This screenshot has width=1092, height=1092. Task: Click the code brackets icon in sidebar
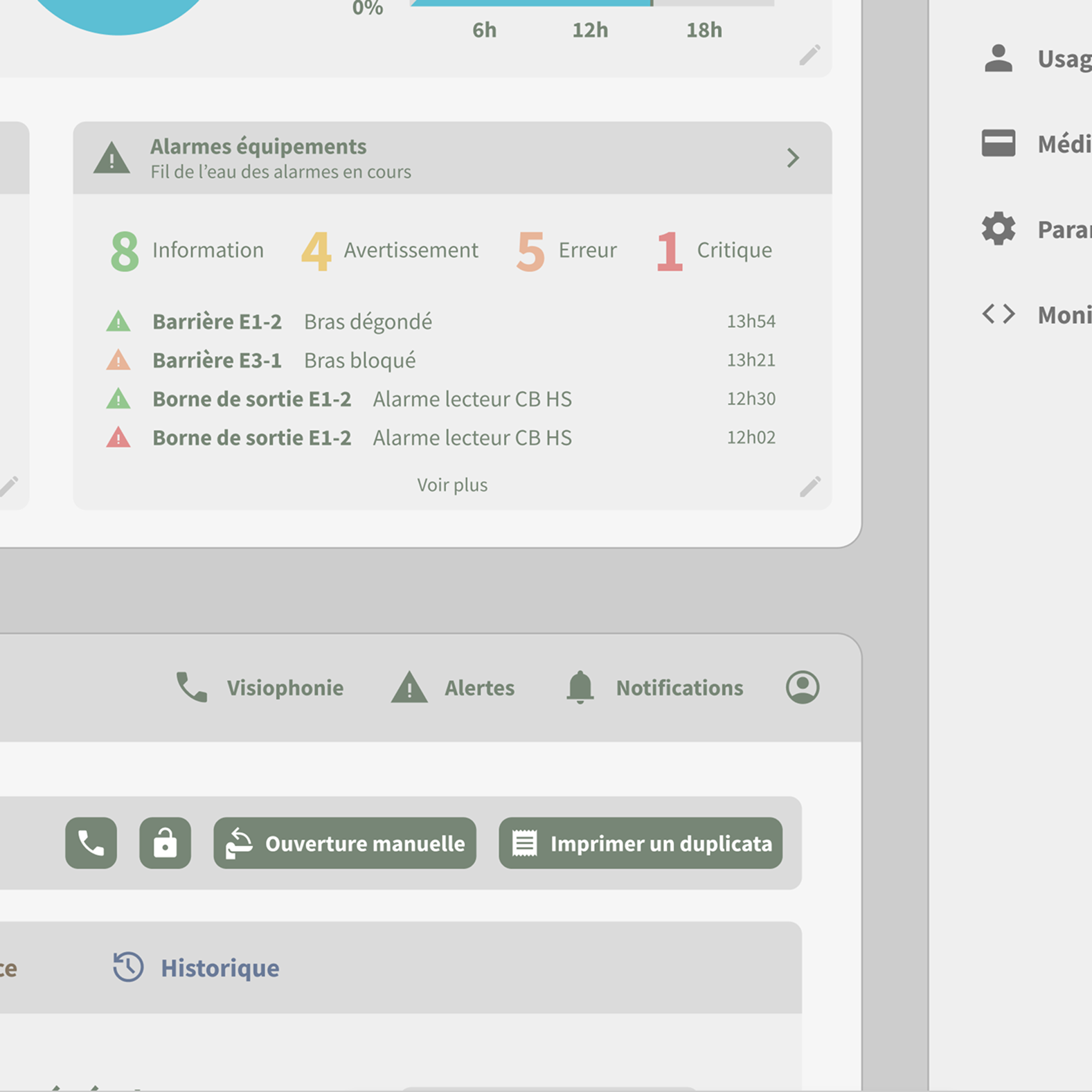tap(998, 314)
